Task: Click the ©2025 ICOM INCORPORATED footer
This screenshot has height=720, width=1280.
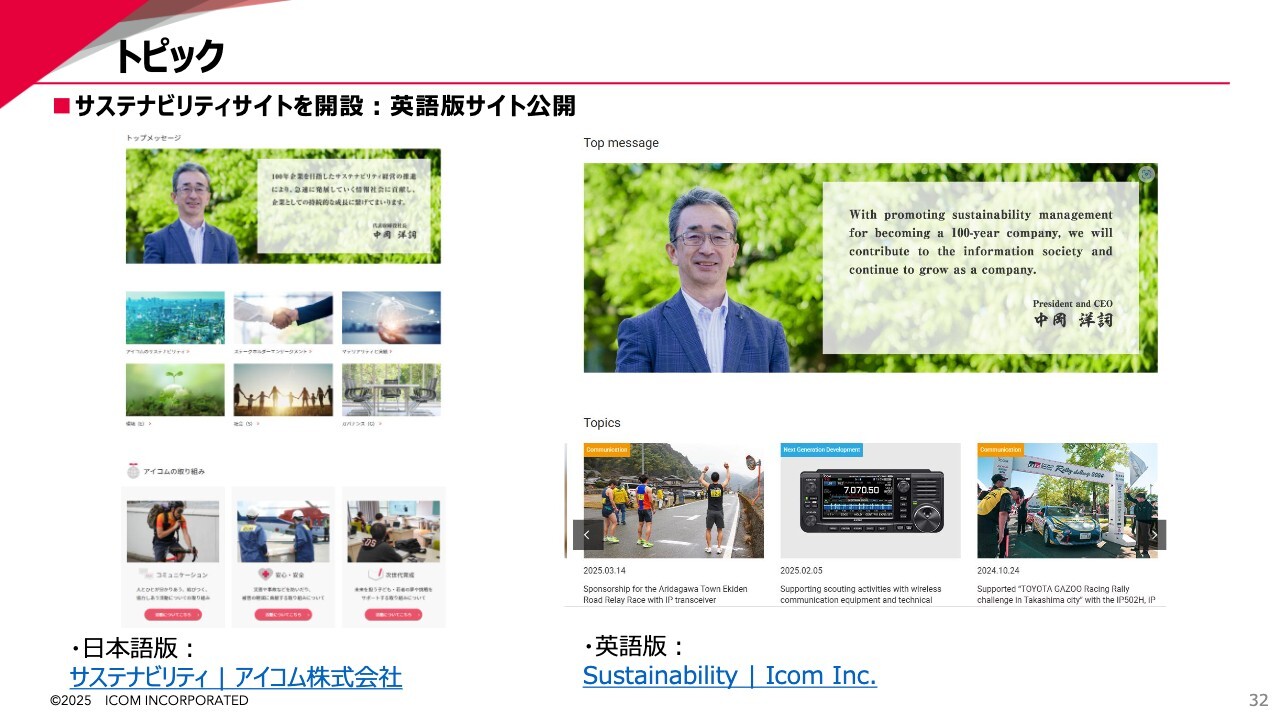Action: pos(149,701)
